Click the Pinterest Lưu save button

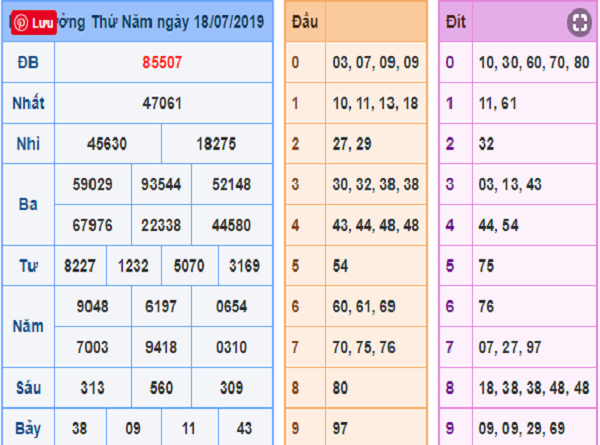34,23
